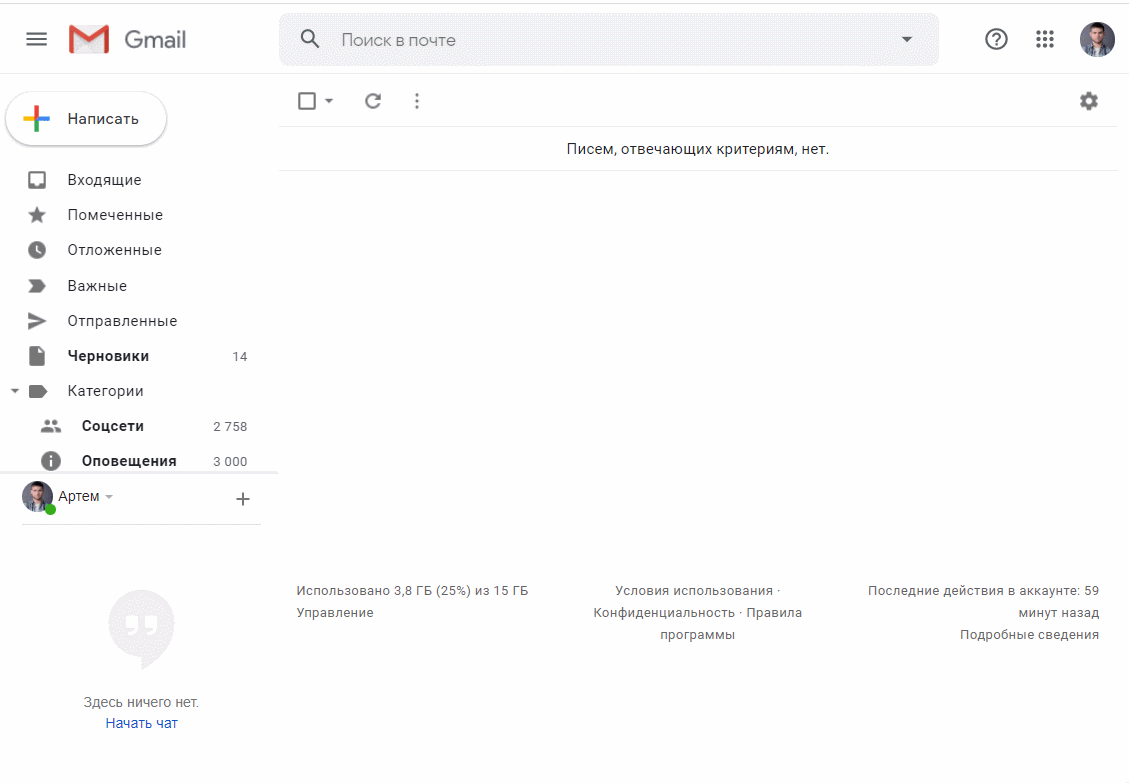Open the Подробные сведения link
Image resolution: width=1129 pixels, height=783 pixels.
click(x=1029, y=635)
